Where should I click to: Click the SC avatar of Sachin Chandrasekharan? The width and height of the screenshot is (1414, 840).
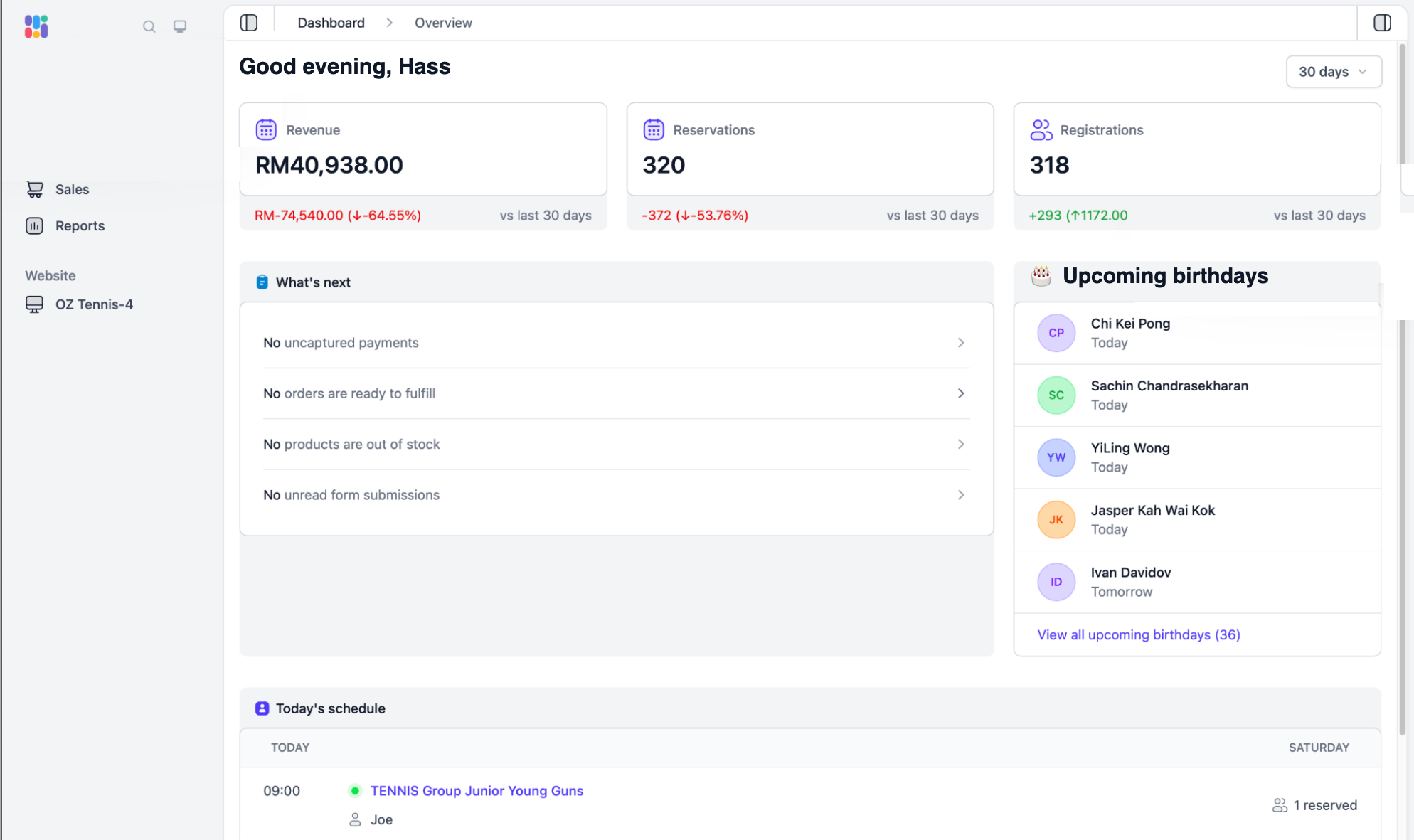[1056, 395]
